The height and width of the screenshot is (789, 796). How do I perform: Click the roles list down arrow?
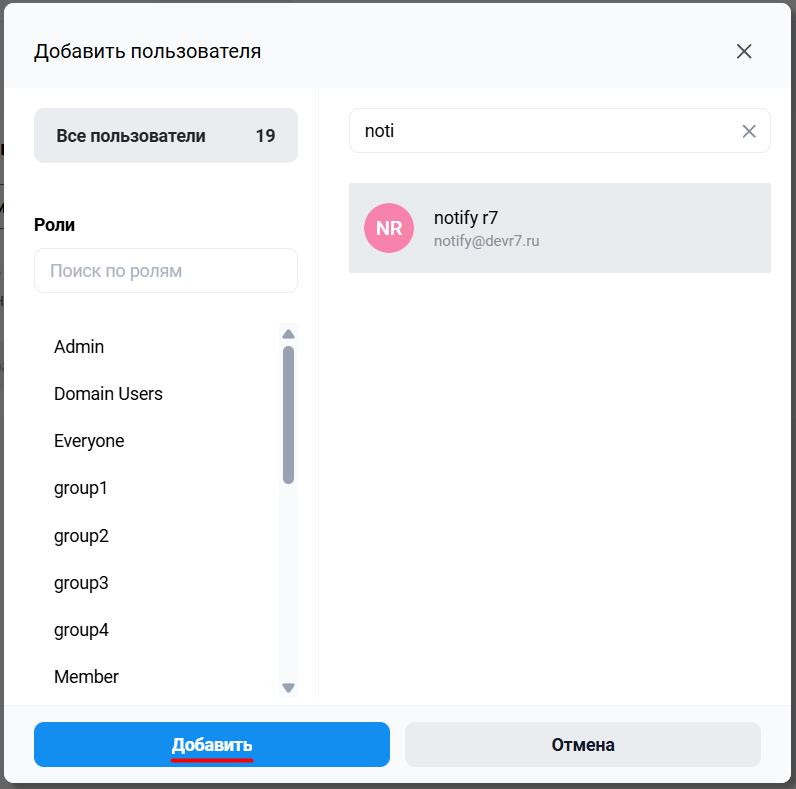(288, 687)
